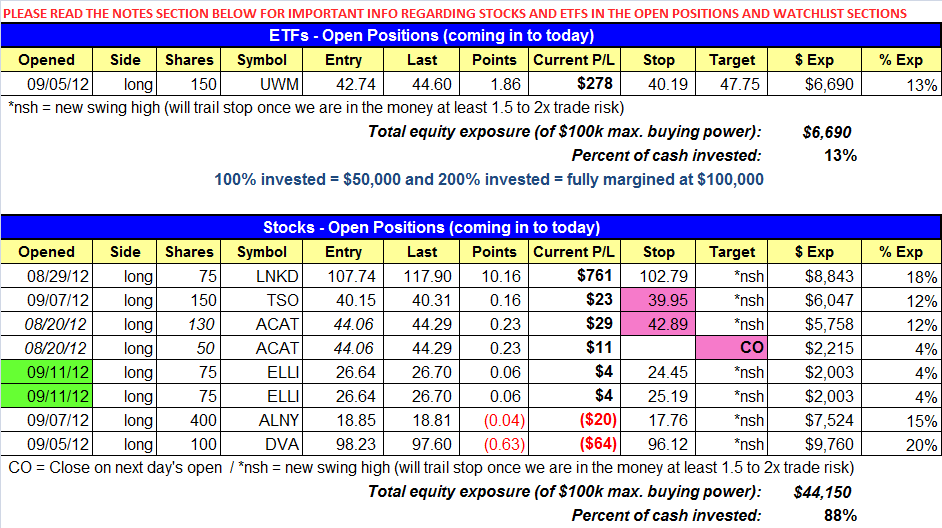
Task: Click the ETF Current P/L column header
Action: click(x=574, y=60)
